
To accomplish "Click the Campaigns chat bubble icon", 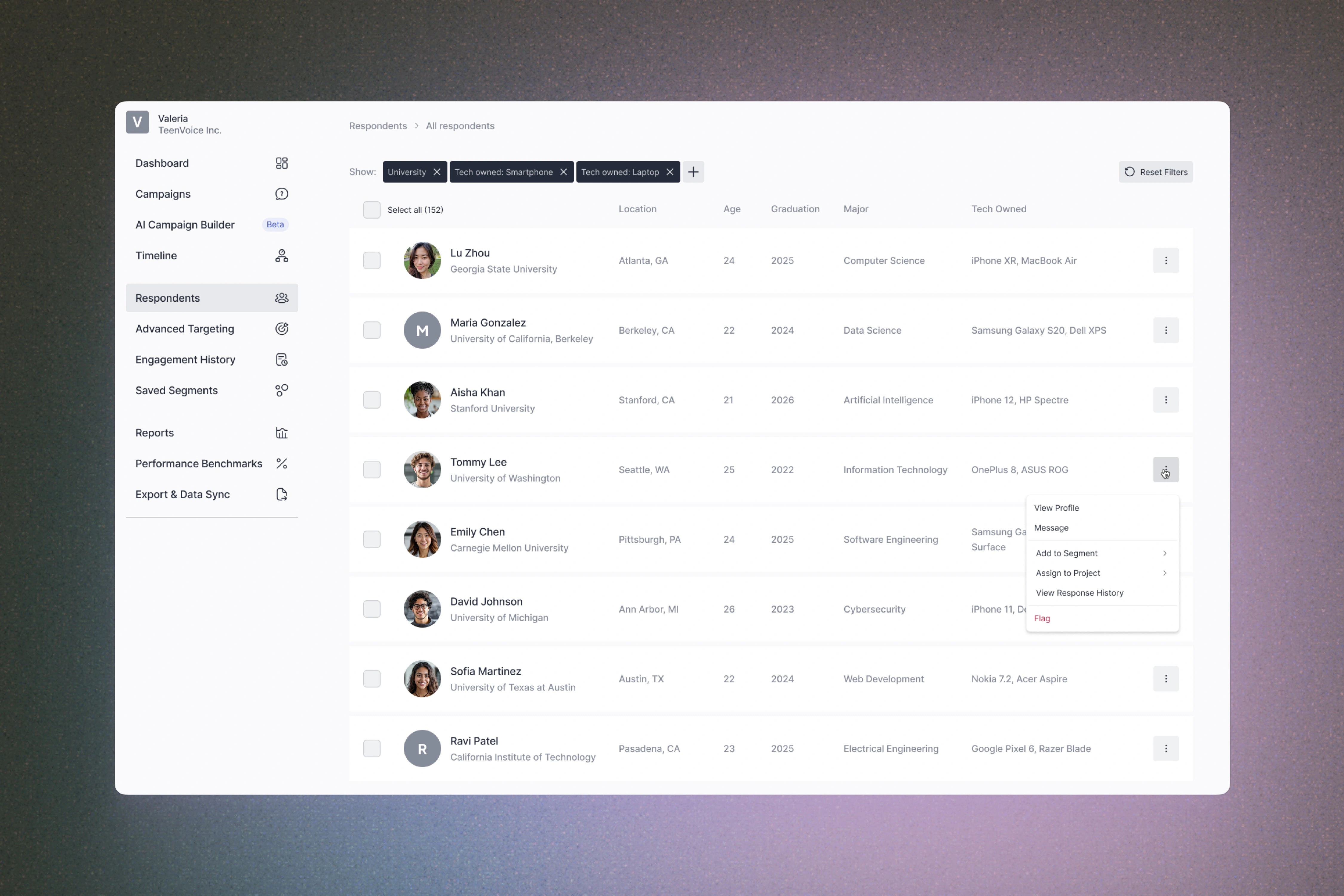I will [x=281, y=194].
